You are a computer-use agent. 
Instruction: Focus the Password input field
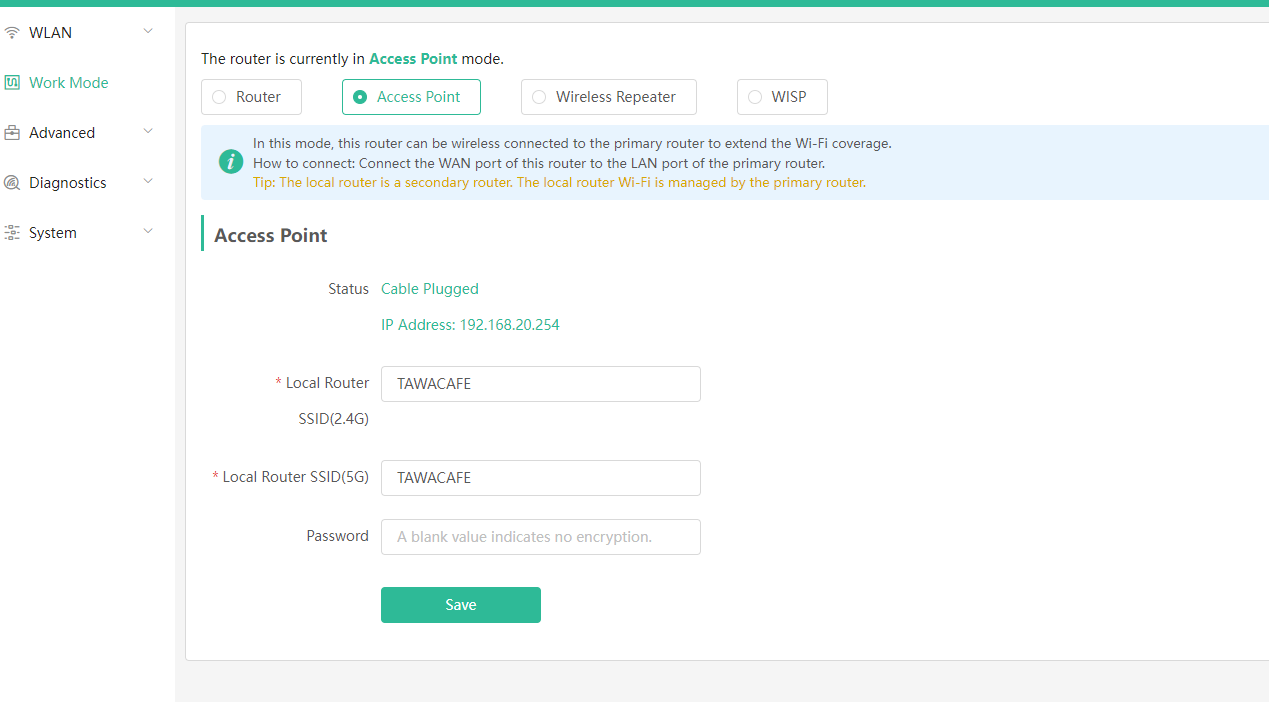(x=541, y=537)
